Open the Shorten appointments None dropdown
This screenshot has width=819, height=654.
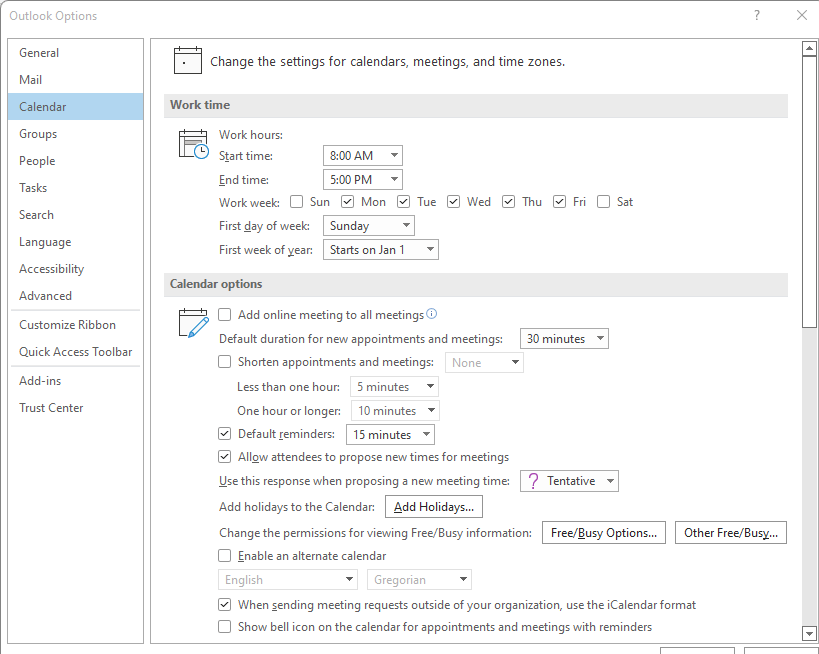[x=484, y=363]
